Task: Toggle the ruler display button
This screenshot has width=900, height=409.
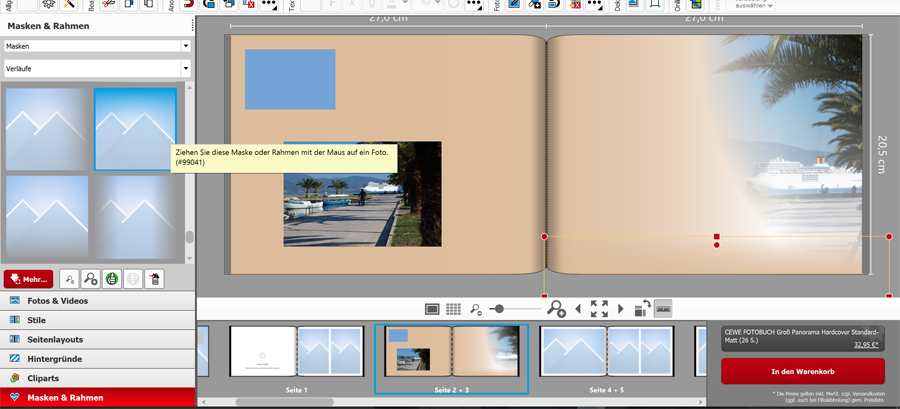Action: pyautogui.click(x=663, y=309)
